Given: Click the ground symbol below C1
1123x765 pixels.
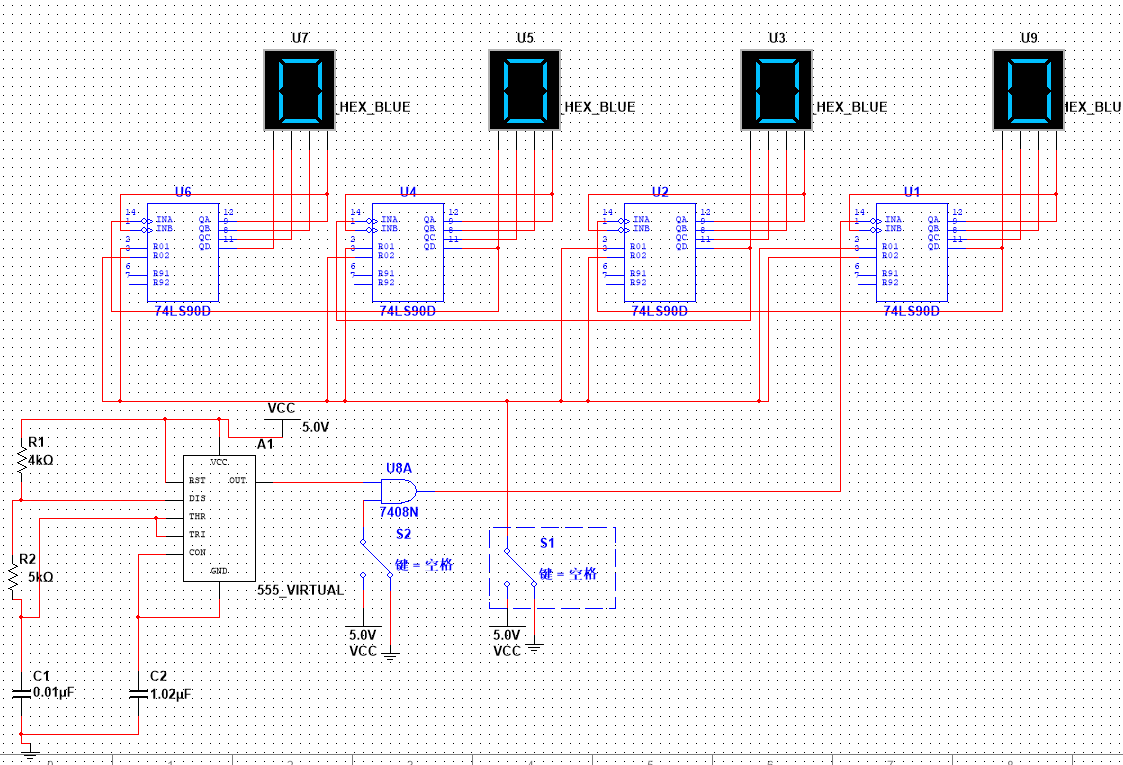Looking at the screenshot, I should tap(30, 751).
